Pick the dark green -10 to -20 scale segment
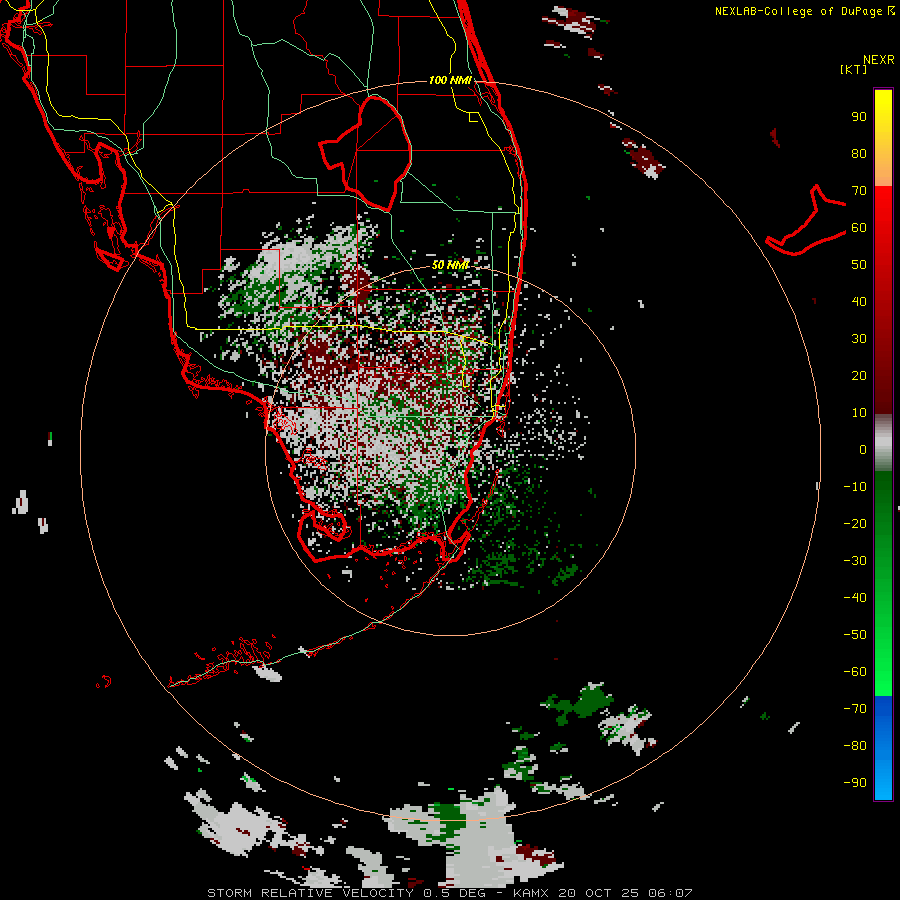 point(883,505)
